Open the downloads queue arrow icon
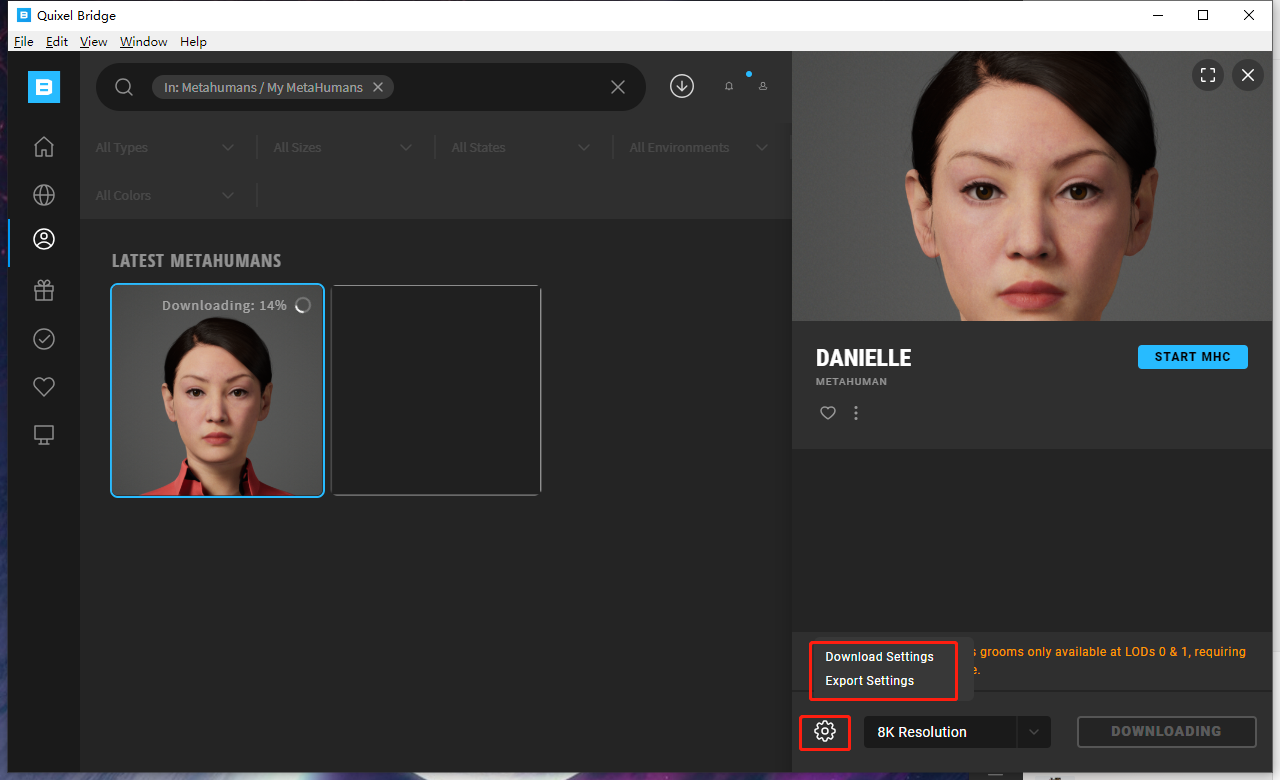 [x=682, y=86]
